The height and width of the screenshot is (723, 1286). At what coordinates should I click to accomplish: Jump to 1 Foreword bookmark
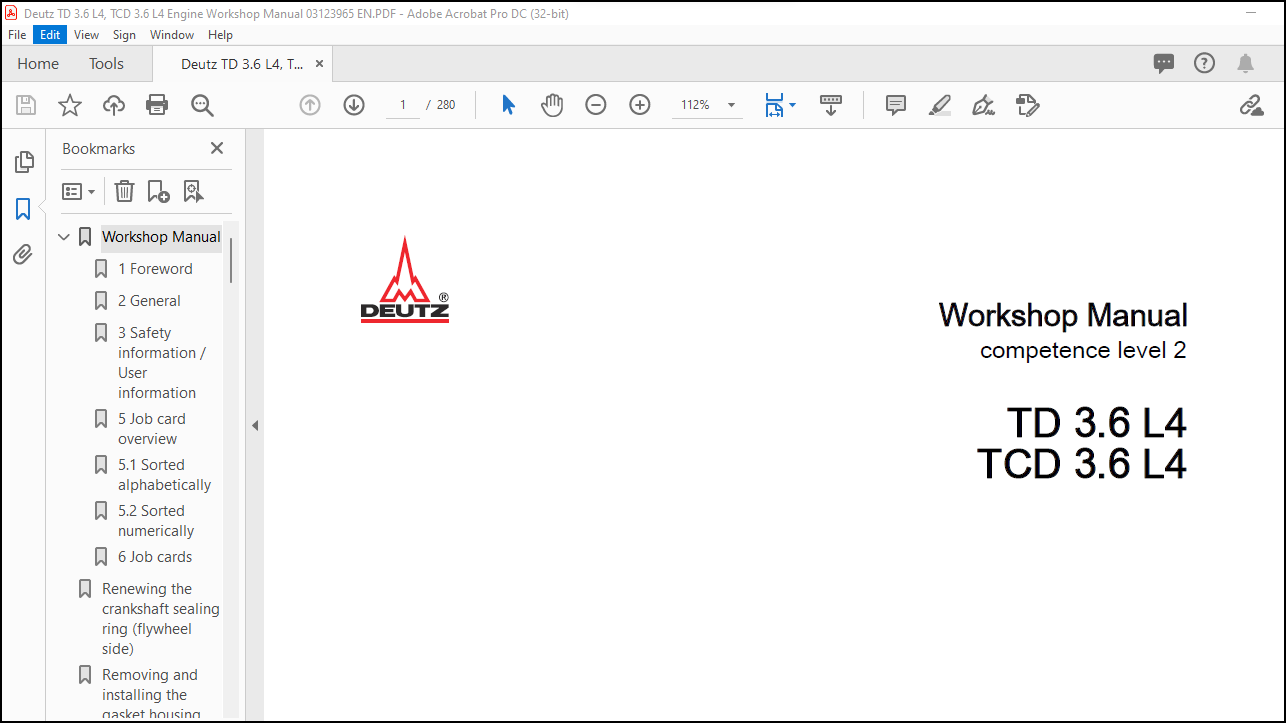coord(155,269)
